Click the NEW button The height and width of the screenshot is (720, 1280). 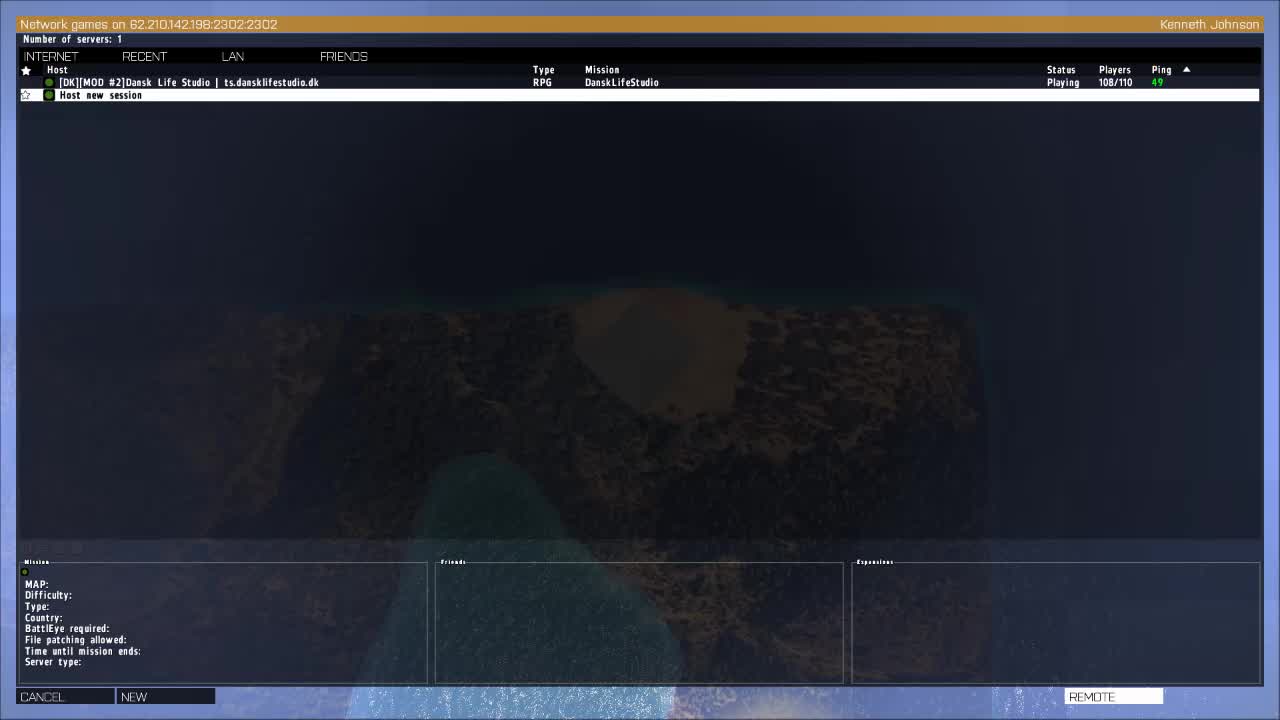coord(166,697)
